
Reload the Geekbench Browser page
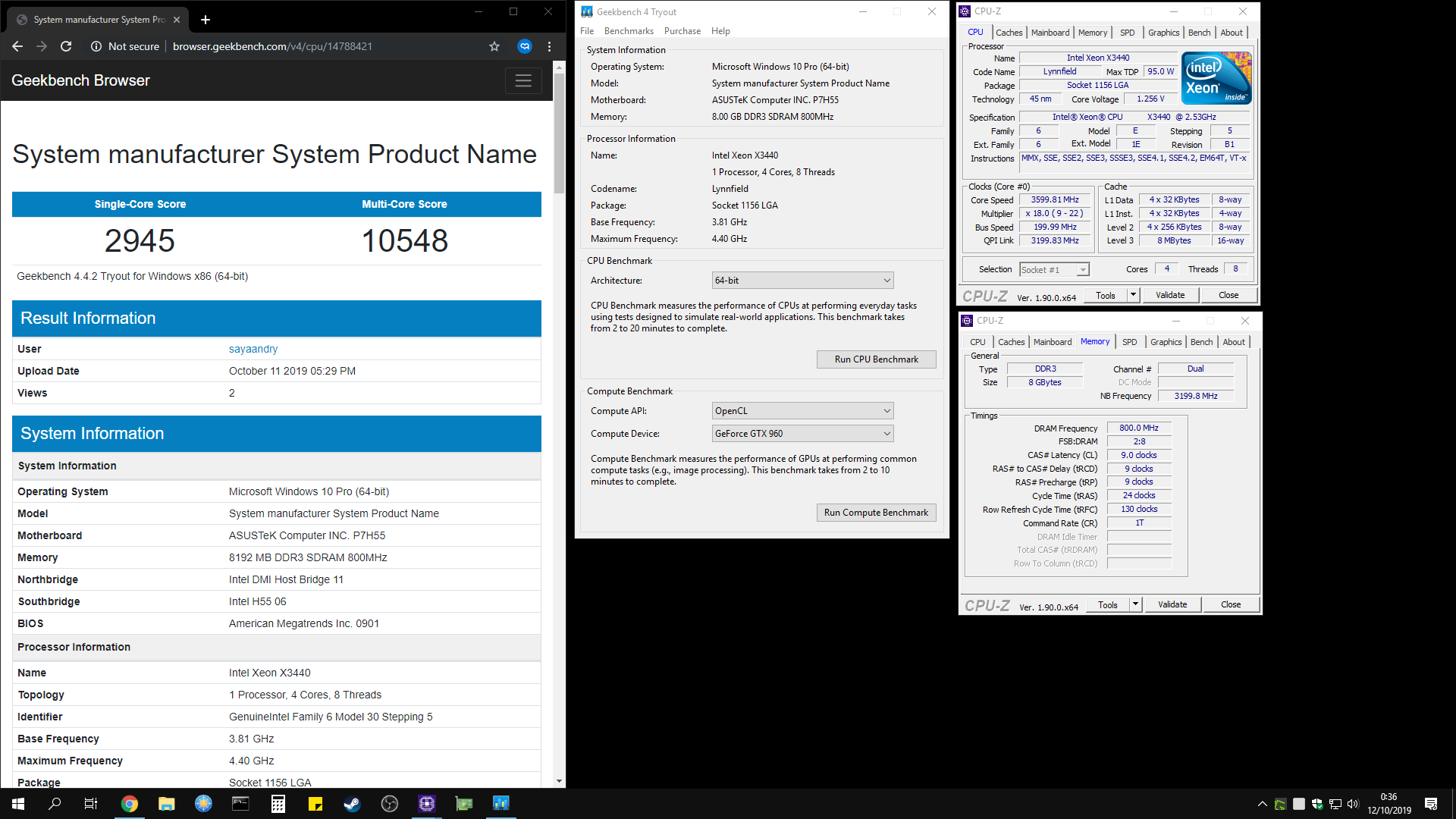pos(66,46)
